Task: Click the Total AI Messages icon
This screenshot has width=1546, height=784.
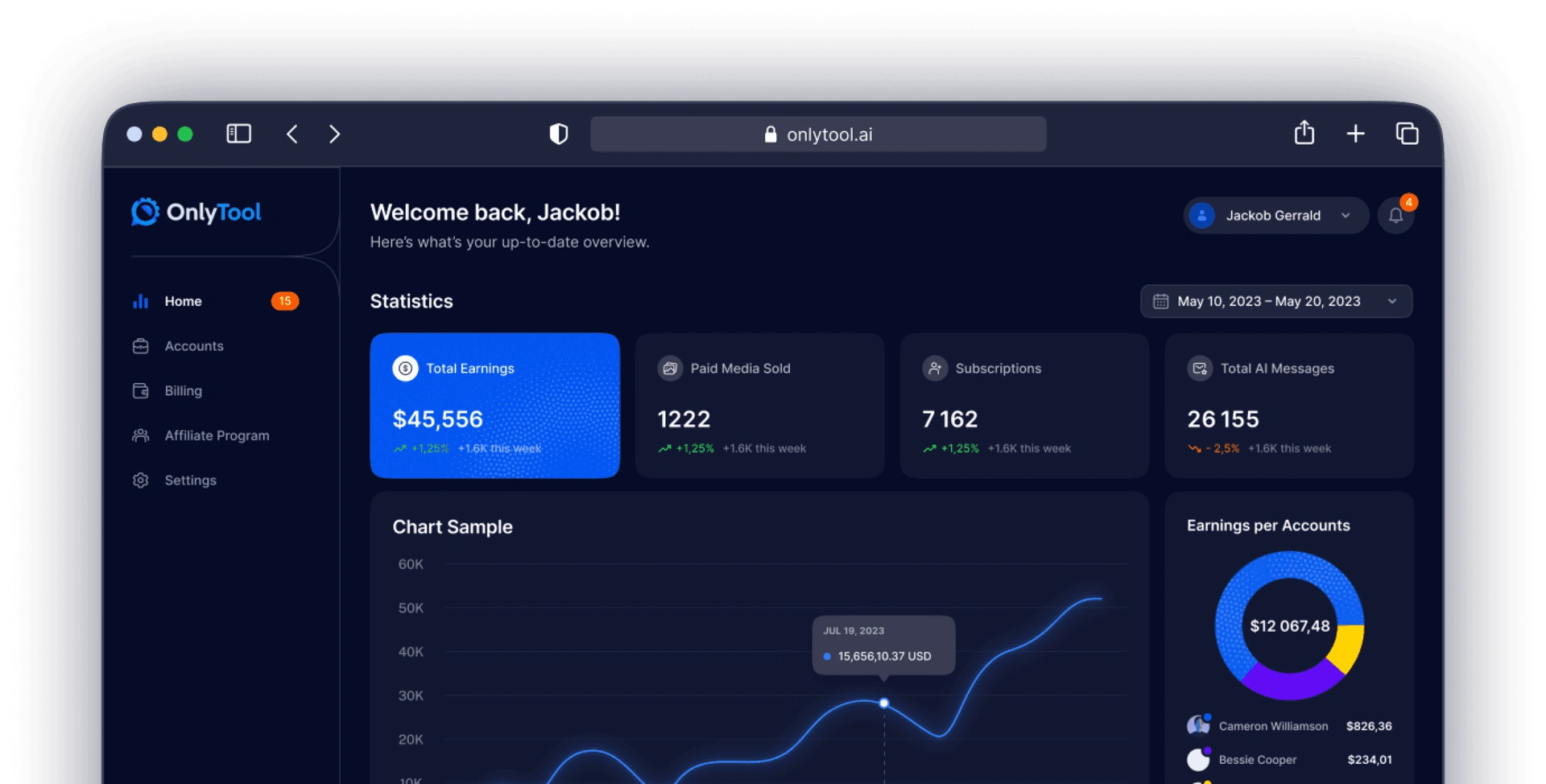Action: (1200, 369)
